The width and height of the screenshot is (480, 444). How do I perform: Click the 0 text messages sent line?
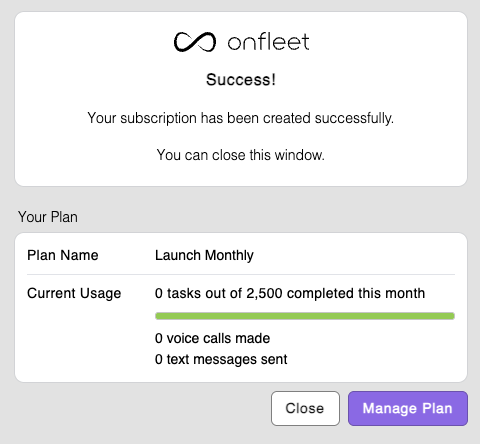pyautogui.click(x=221, y=359)
